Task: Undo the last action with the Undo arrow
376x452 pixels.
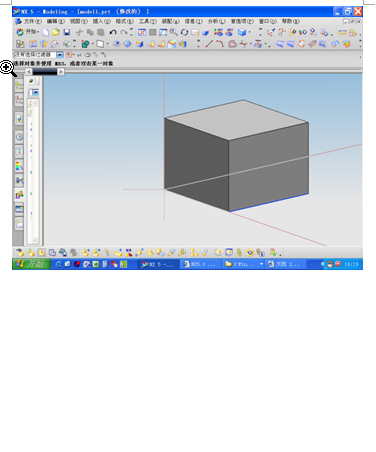Action: (113, 32)
